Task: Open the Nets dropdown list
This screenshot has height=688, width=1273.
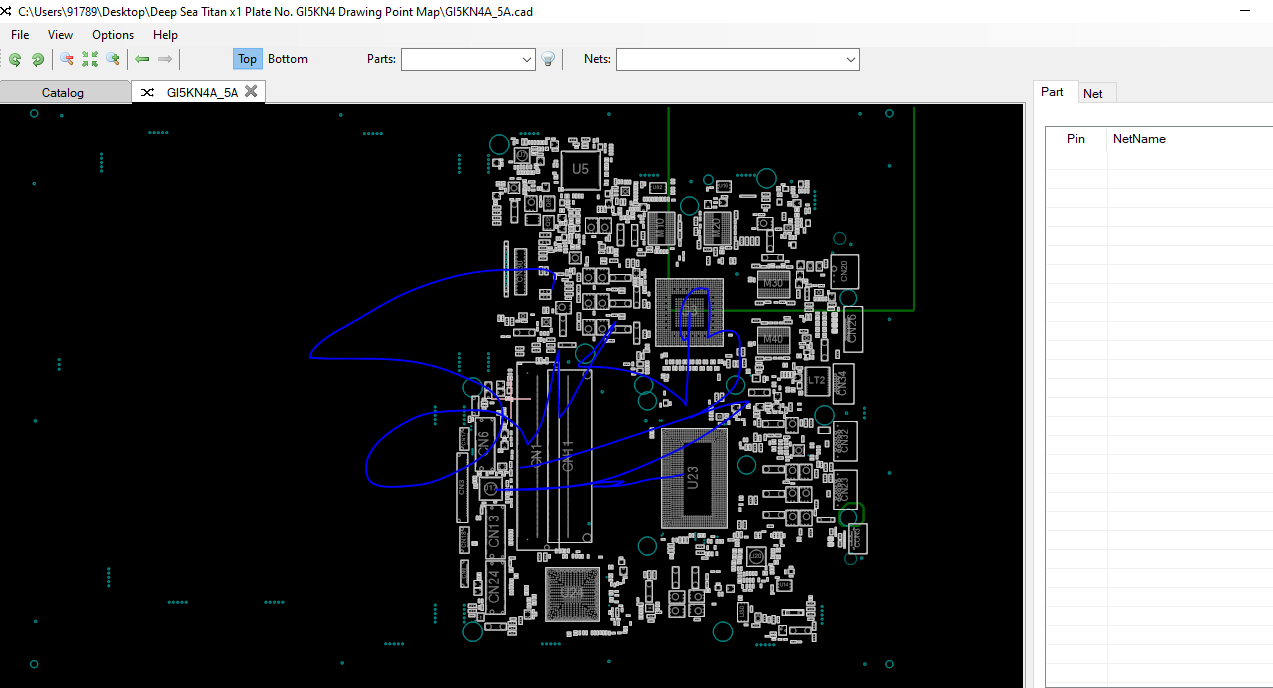Action: (850, 60)
